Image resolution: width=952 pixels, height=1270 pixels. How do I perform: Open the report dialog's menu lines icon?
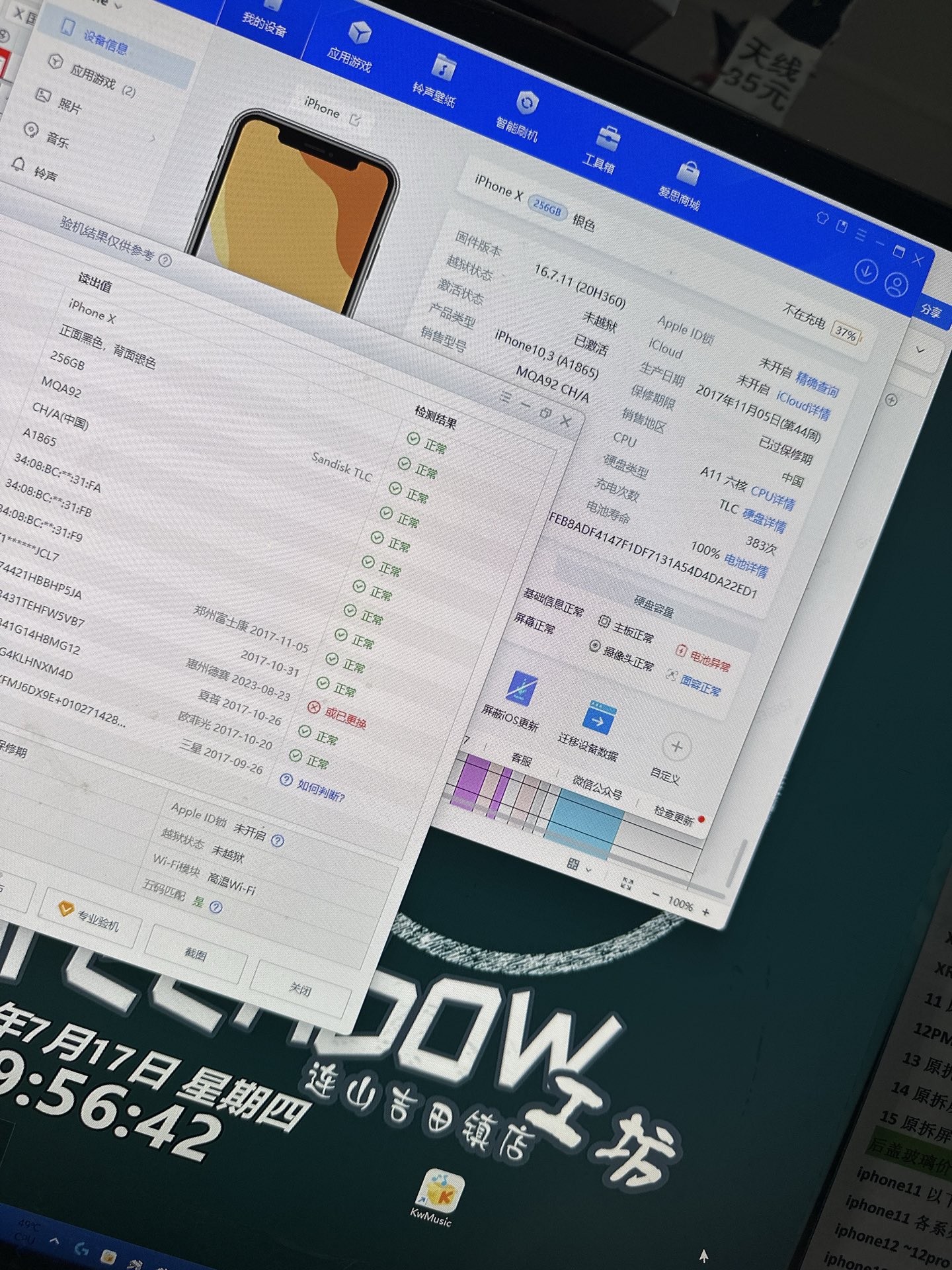(x=506, y=397)
